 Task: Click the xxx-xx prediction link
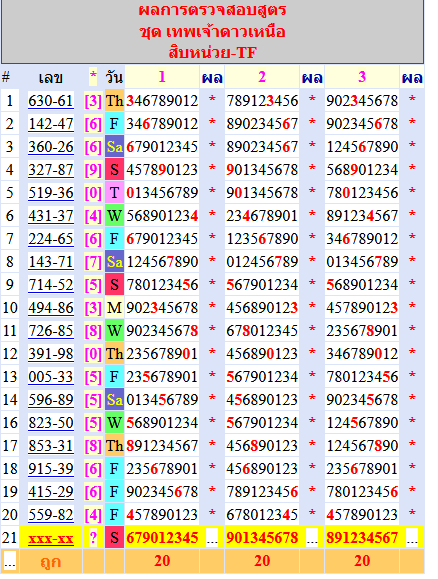coord(51,538)
